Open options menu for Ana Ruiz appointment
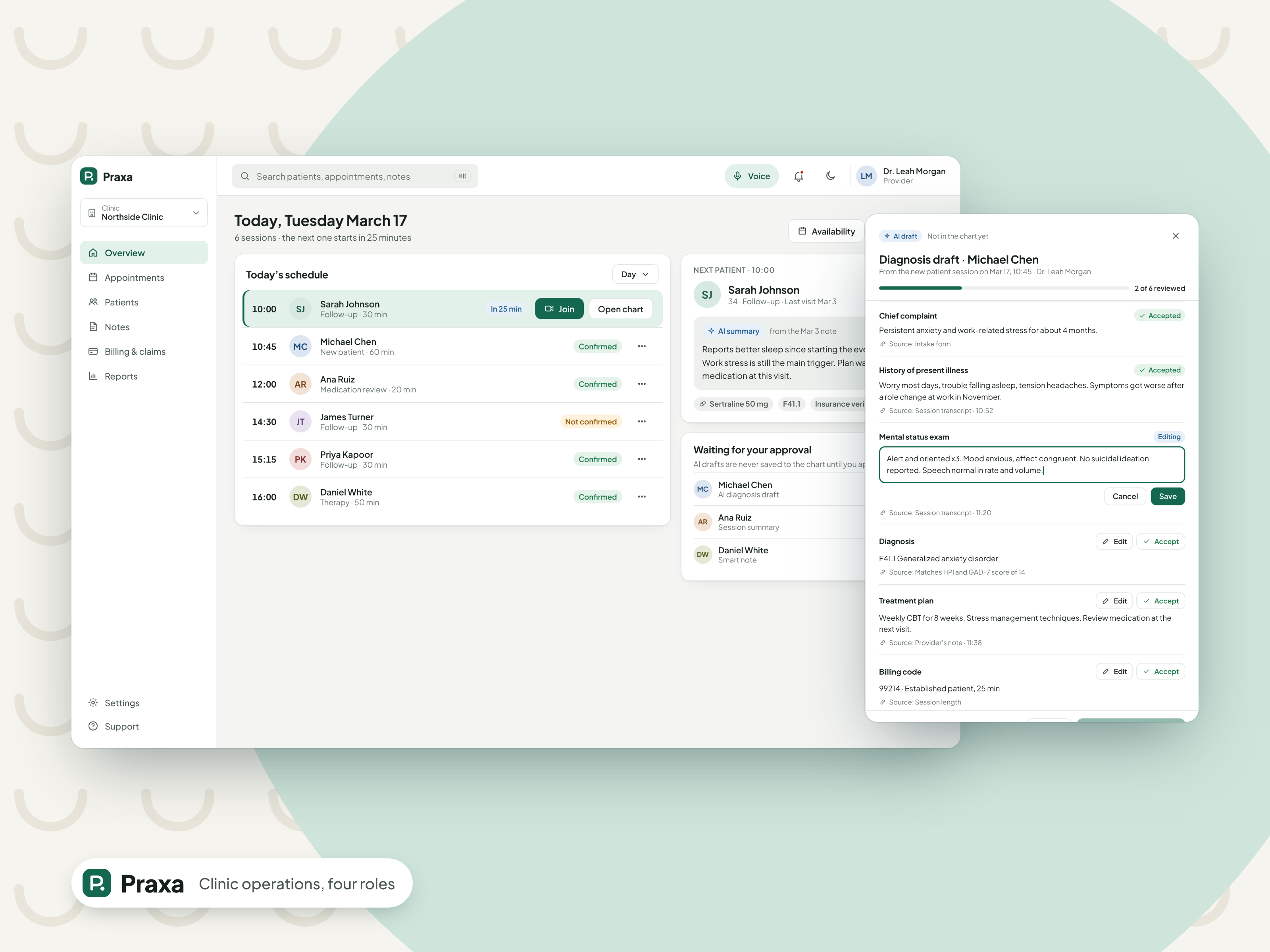1270x952 pixels. pos(642,384)
